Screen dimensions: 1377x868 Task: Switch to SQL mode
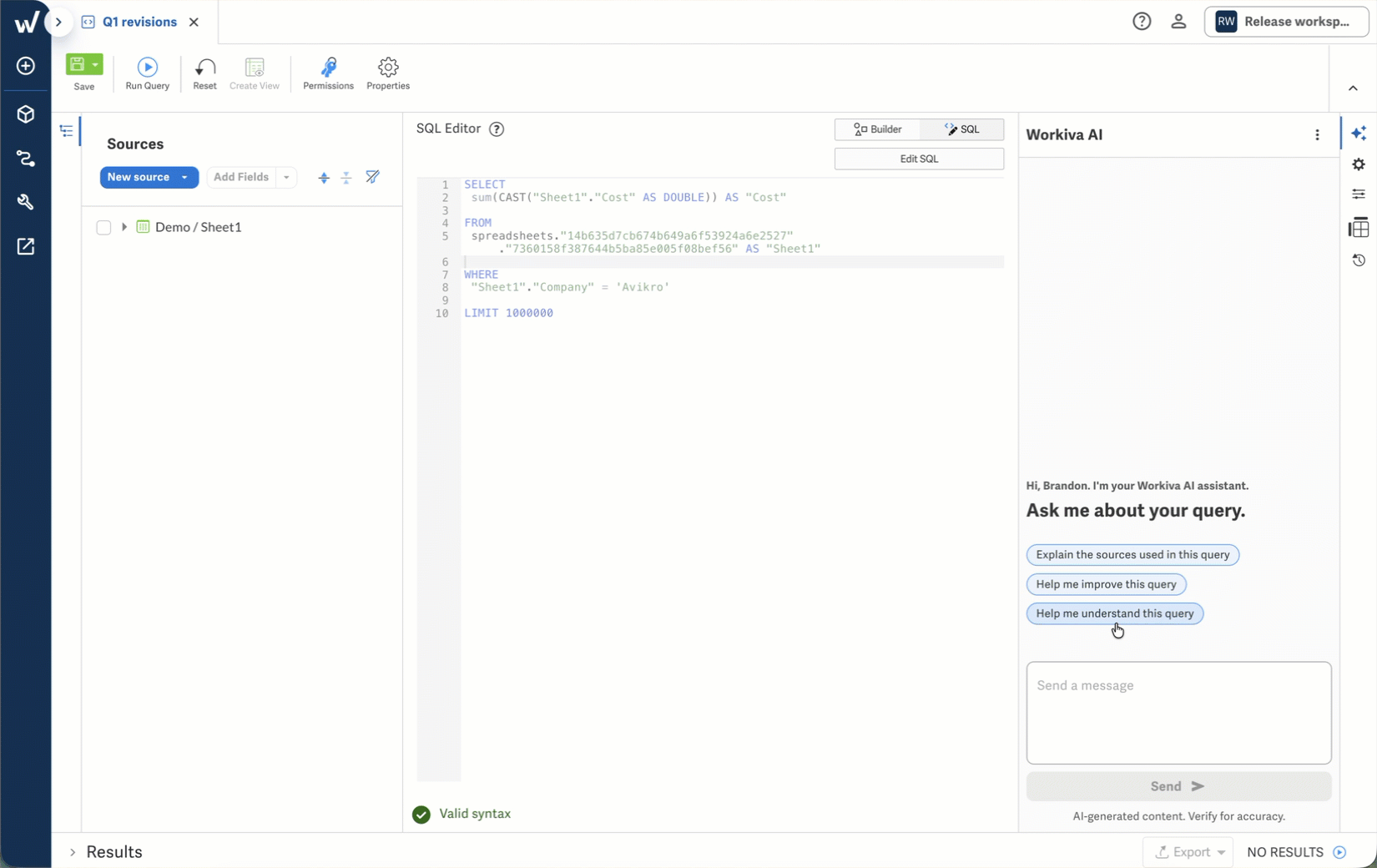tap(962, 129)
